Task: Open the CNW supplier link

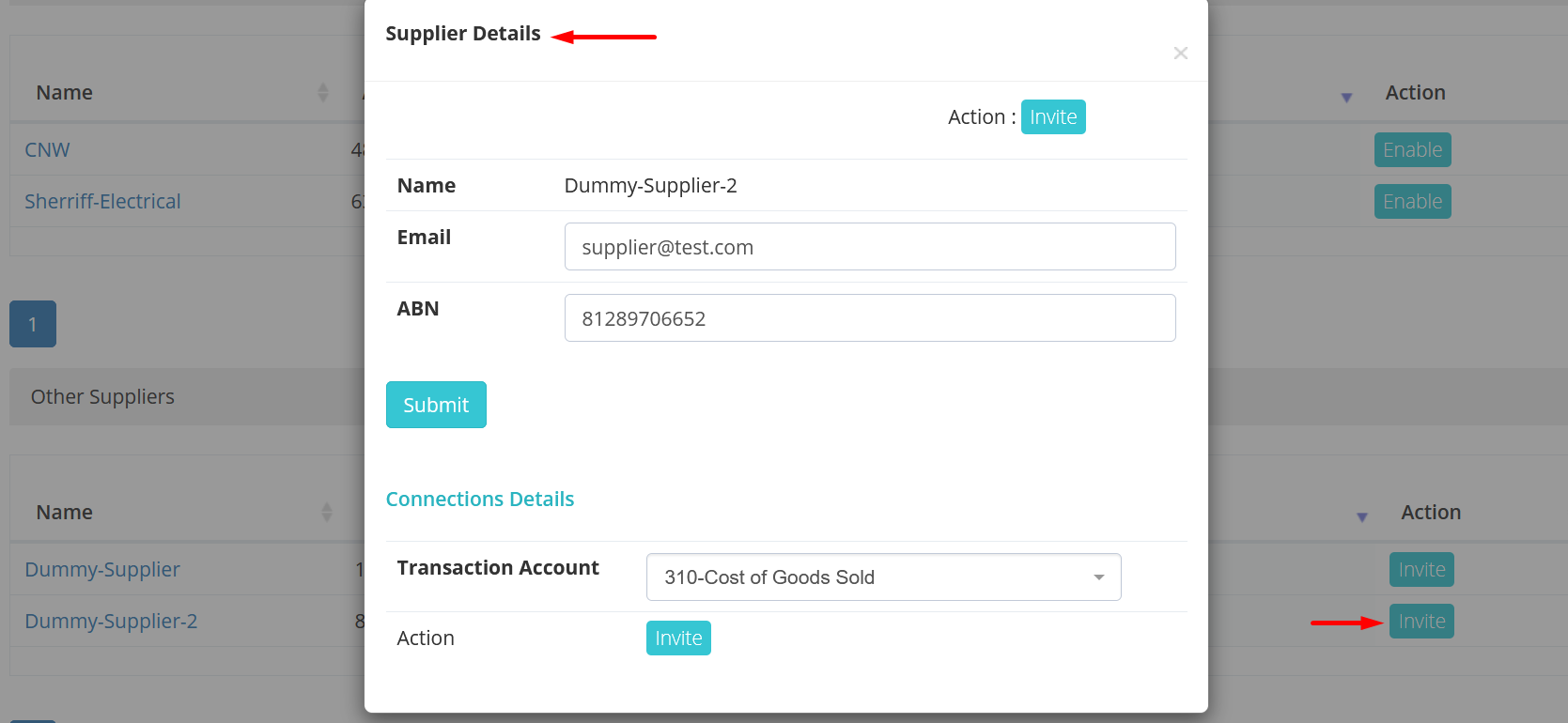Action: click(x=47, y=150)
